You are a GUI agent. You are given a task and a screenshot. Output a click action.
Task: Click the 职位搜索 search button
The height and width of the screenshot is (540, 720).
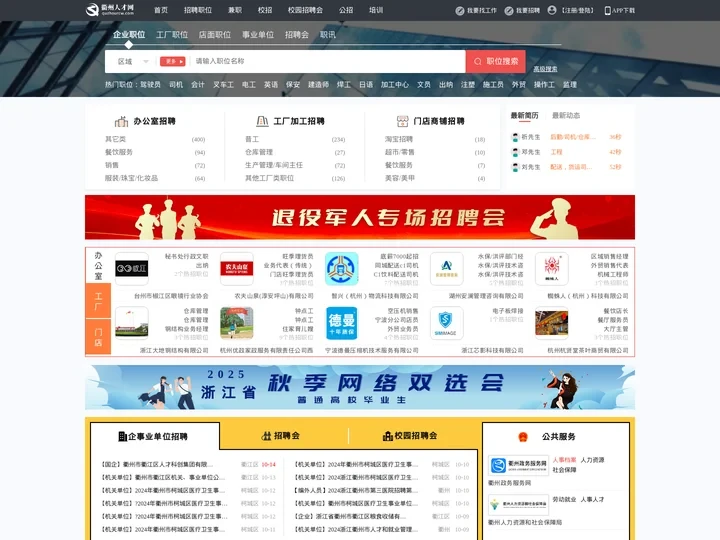(496, 62)
